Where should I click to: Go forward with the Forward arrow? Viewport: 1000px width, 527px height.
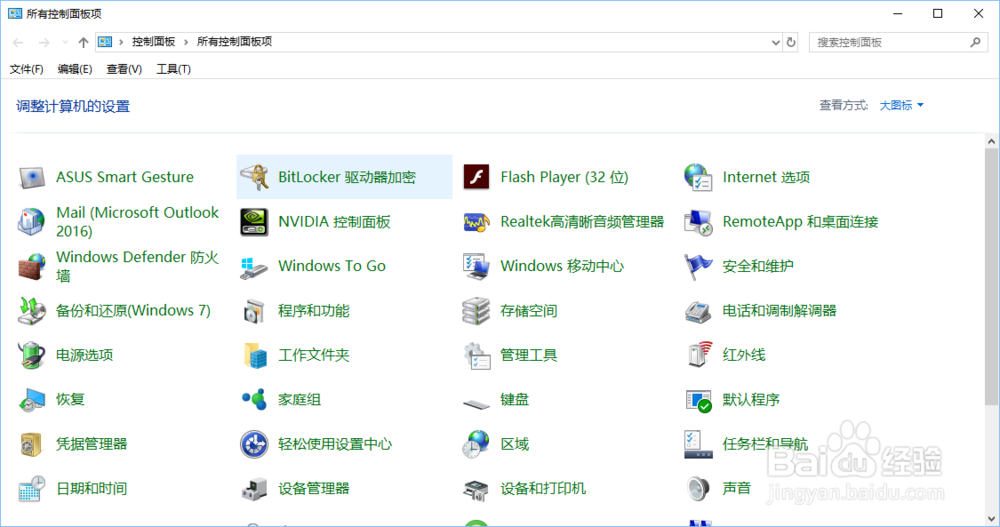44,42
